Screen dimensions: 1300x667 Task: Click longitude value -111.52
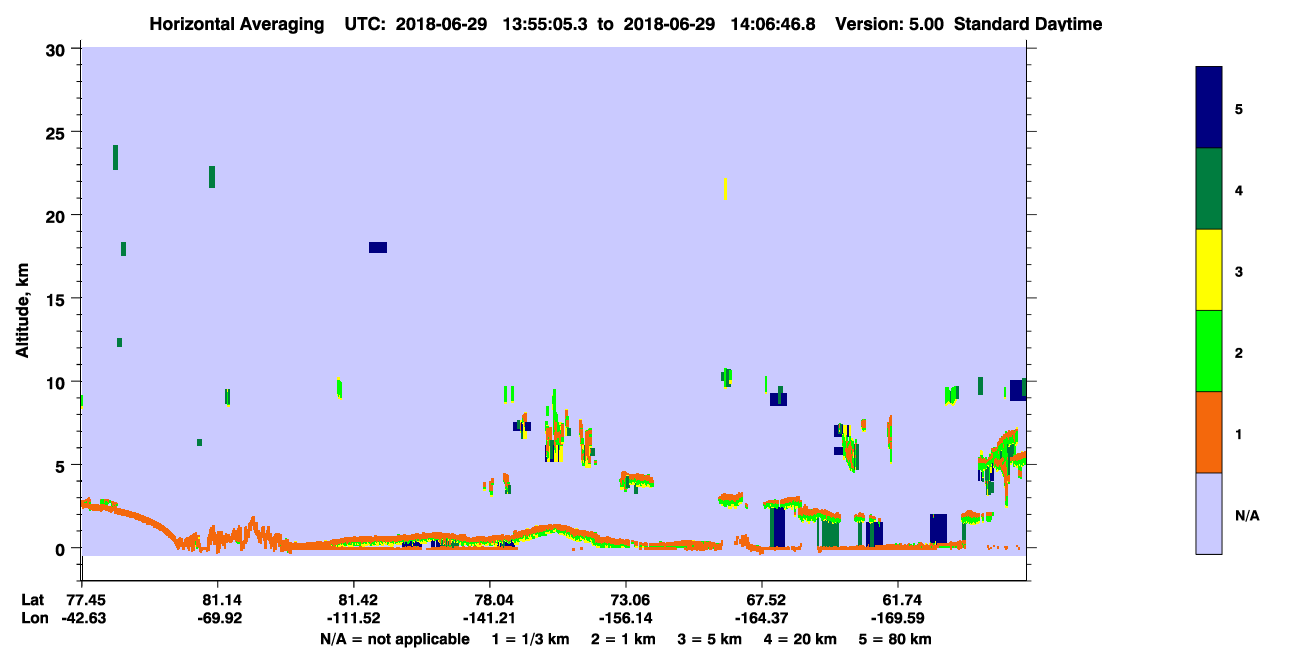pyautogui.click(x=354, y=618)
